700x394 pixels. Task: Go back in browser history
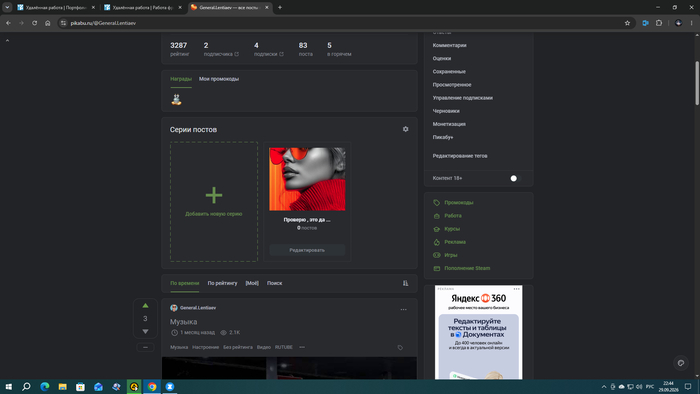pyautogui.click(x=8, y=23)
